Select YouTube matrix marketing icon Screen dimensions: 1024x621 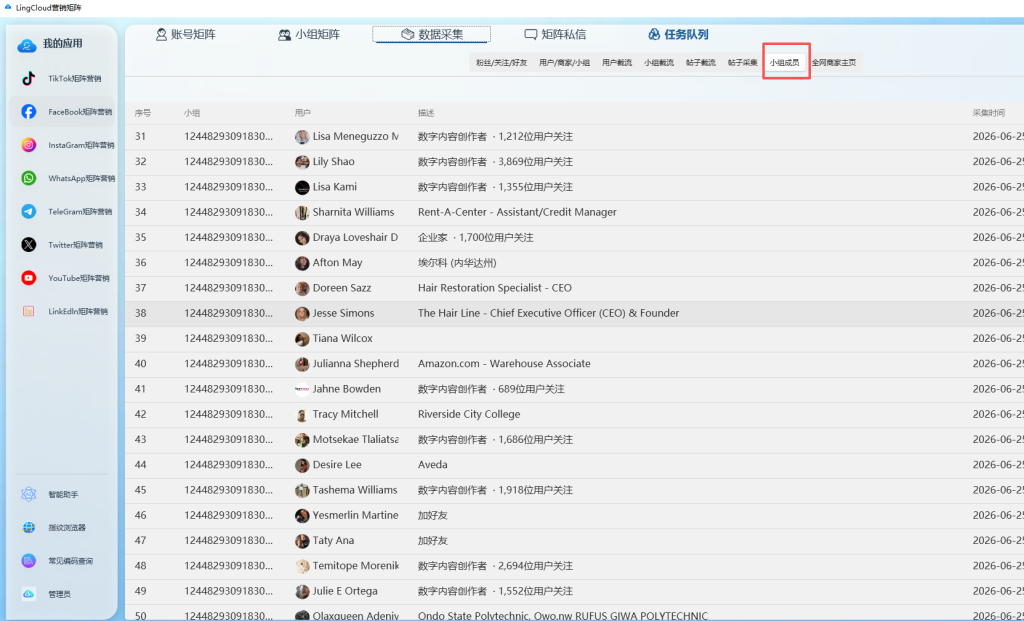tap(29, 278)
